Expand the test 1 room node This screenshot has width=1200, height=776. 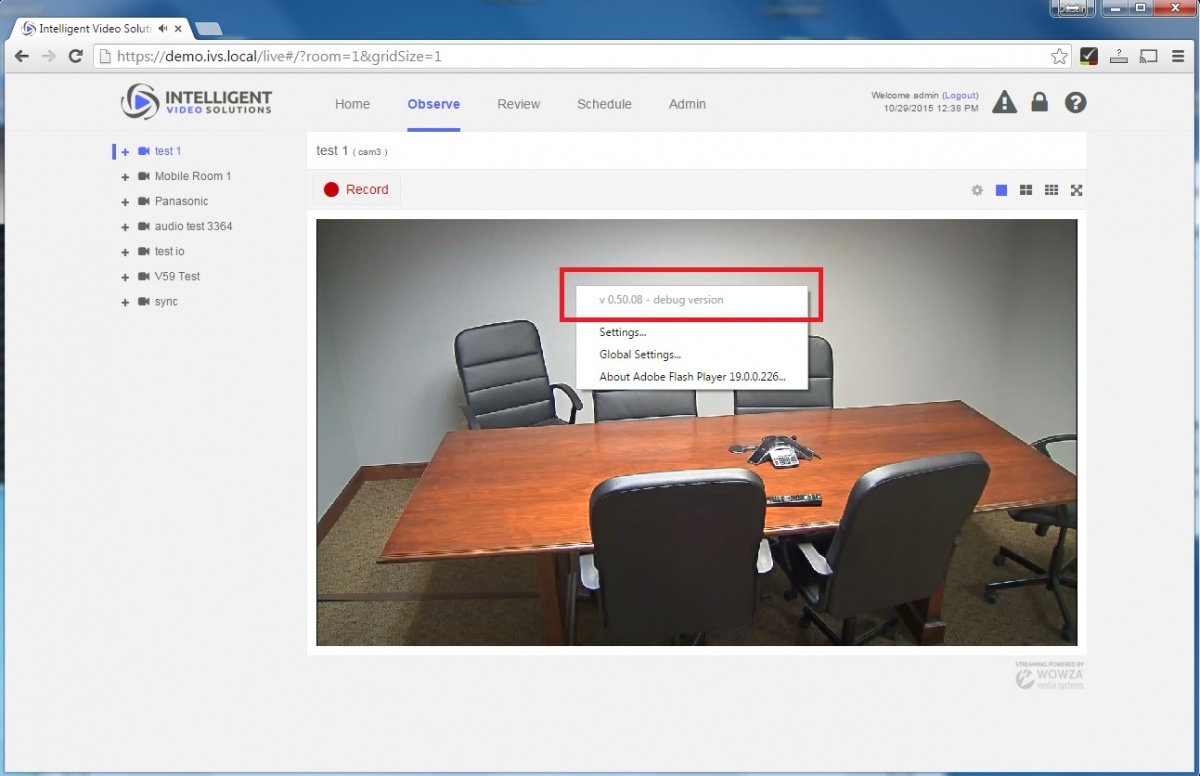tap(125, 152)
